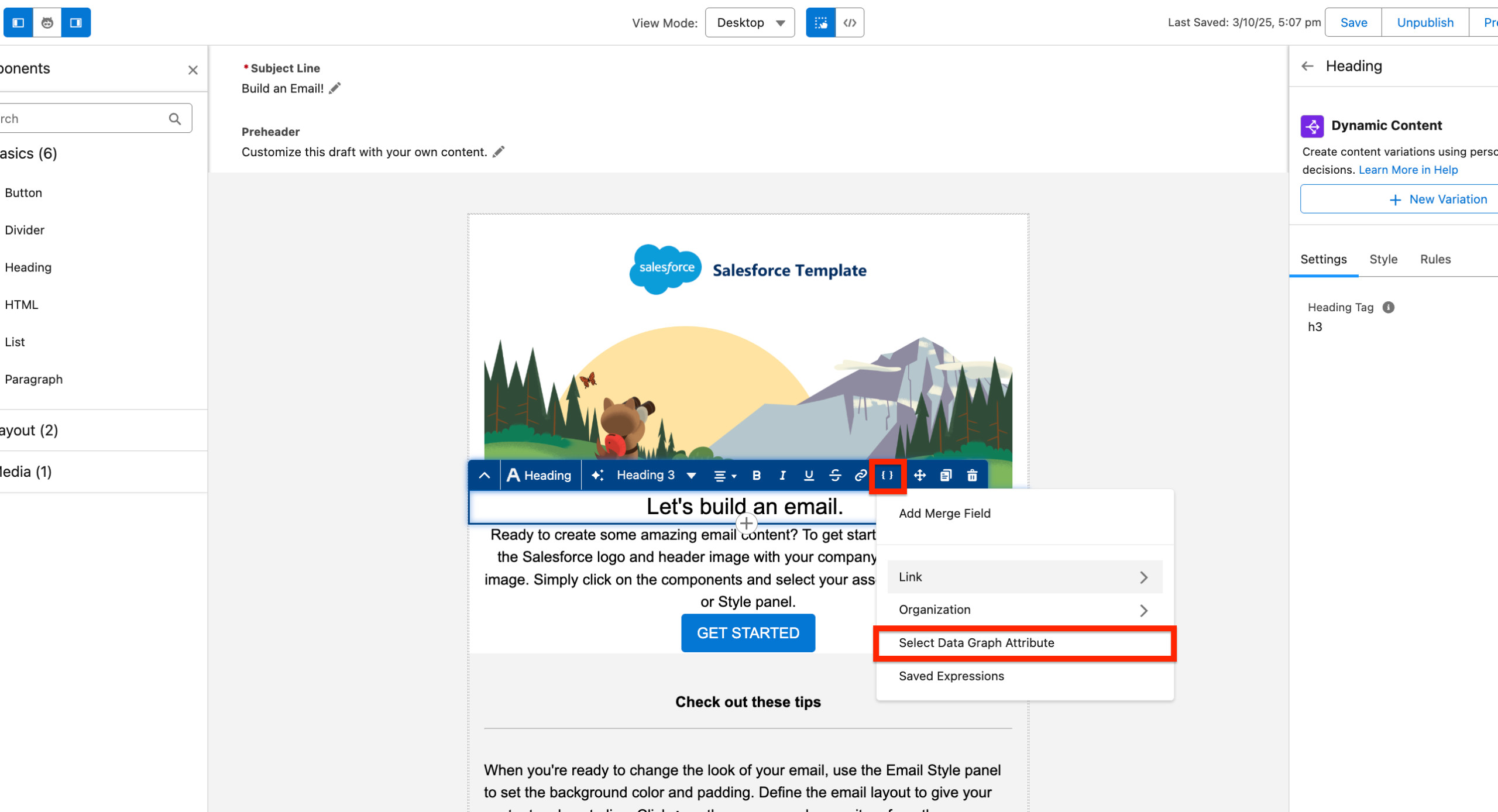Delete heading component with trash icon

972,476
